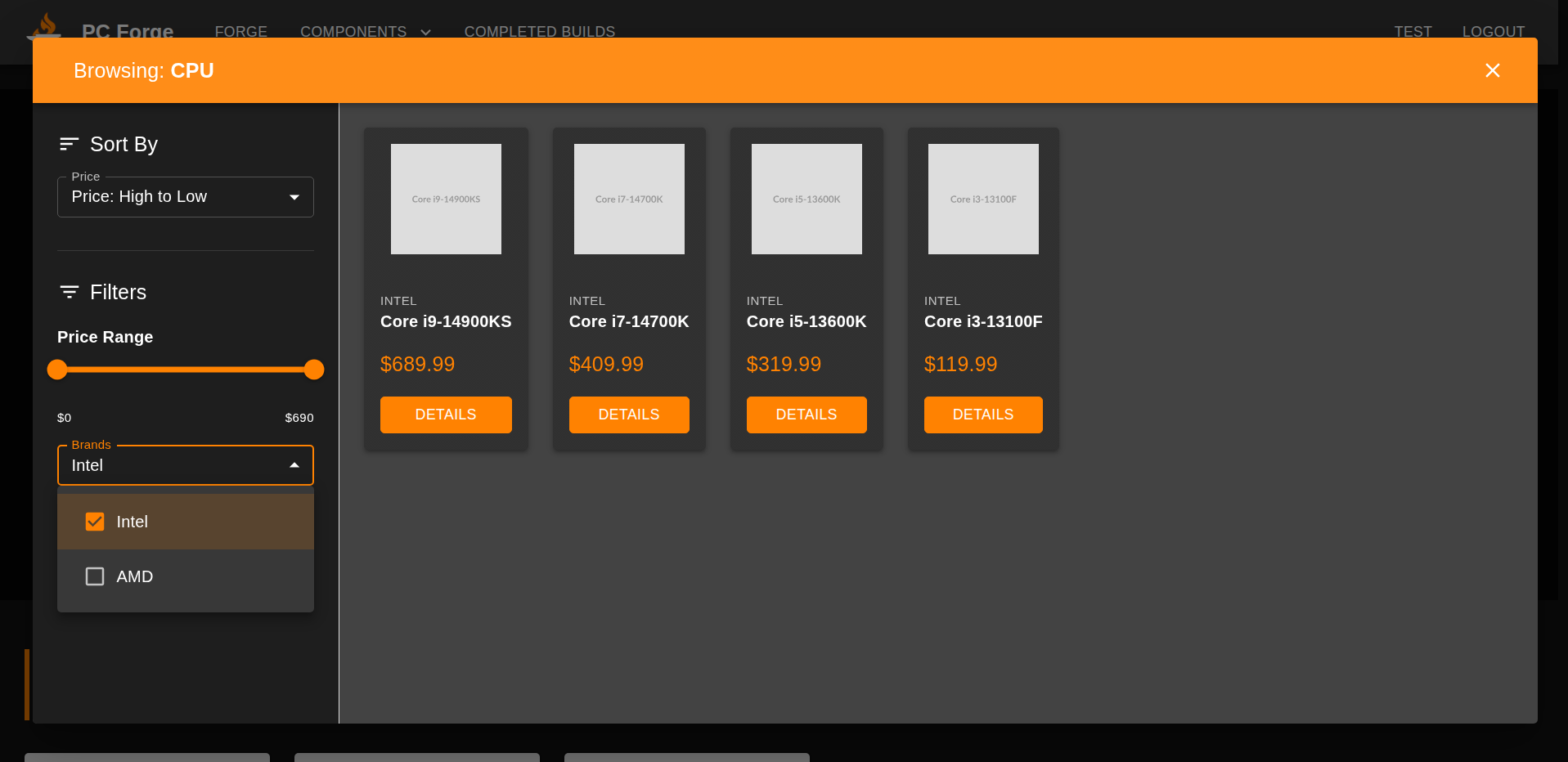Close the CPU browsing dialog
This screenshot has height=762, width=1568.
tap(1492, 70)
